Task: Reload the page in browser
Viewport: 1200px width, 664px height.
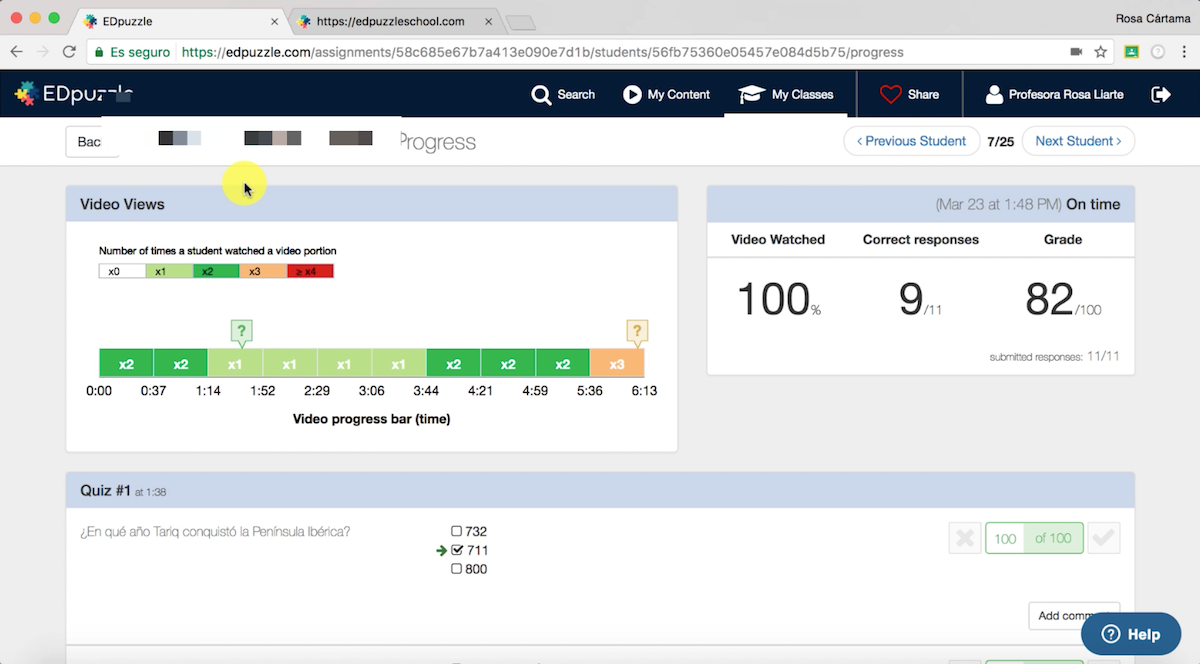Action: (69, 52)
